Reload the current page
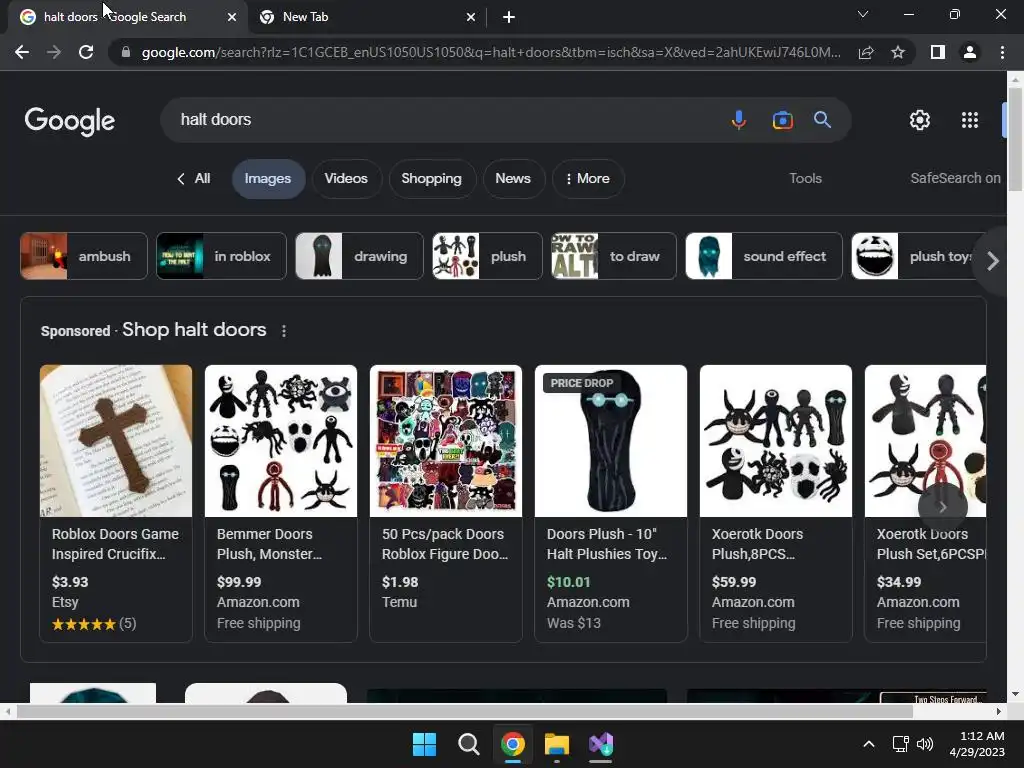 [x=86, y=52]
